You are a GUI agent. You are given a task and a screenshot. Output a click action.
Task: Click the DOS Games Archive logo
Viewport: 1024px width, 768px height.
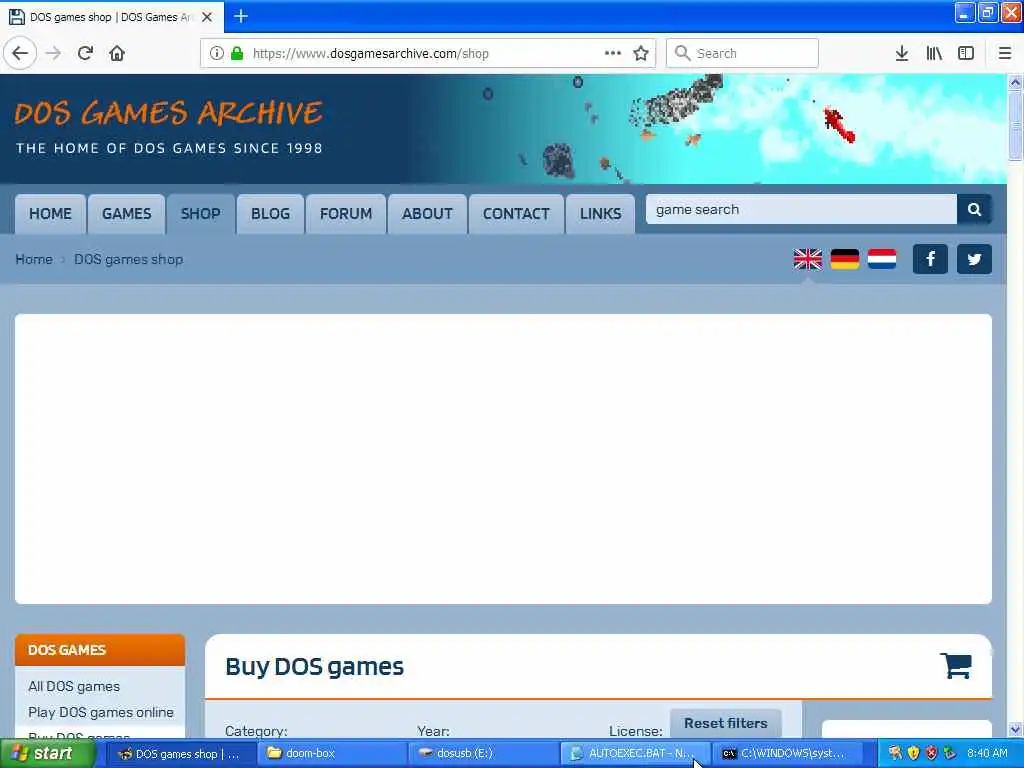[169, 127]
